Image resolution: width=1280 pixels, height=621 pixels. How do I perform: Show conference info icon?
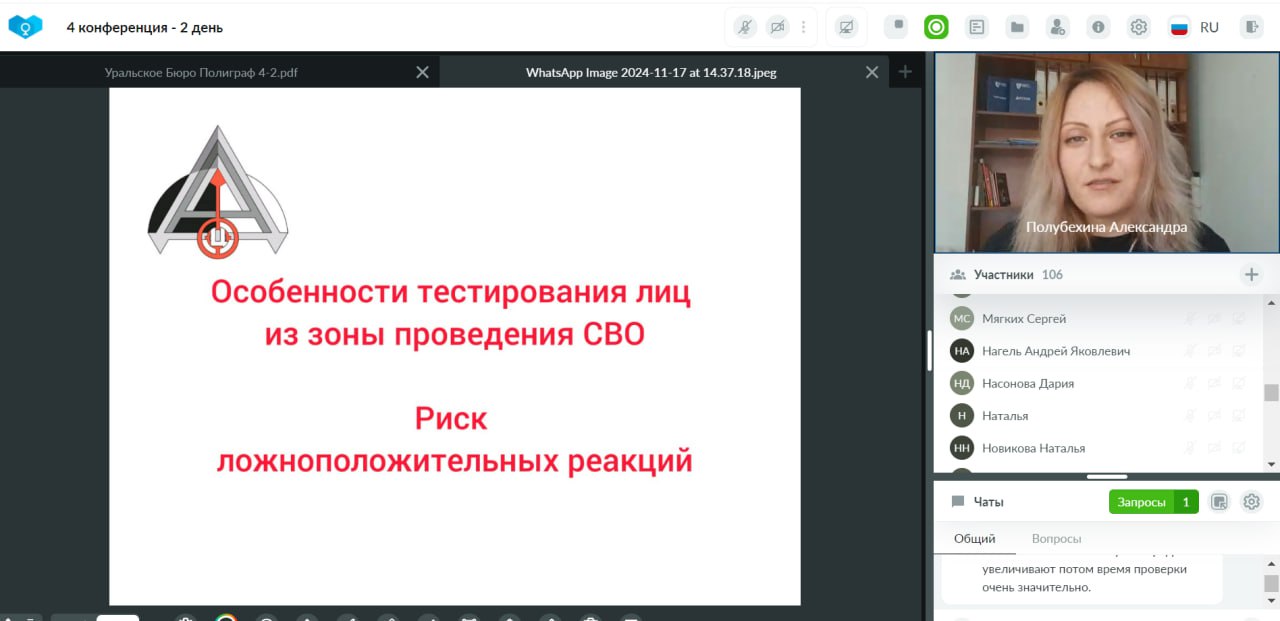coord(1098,27)
